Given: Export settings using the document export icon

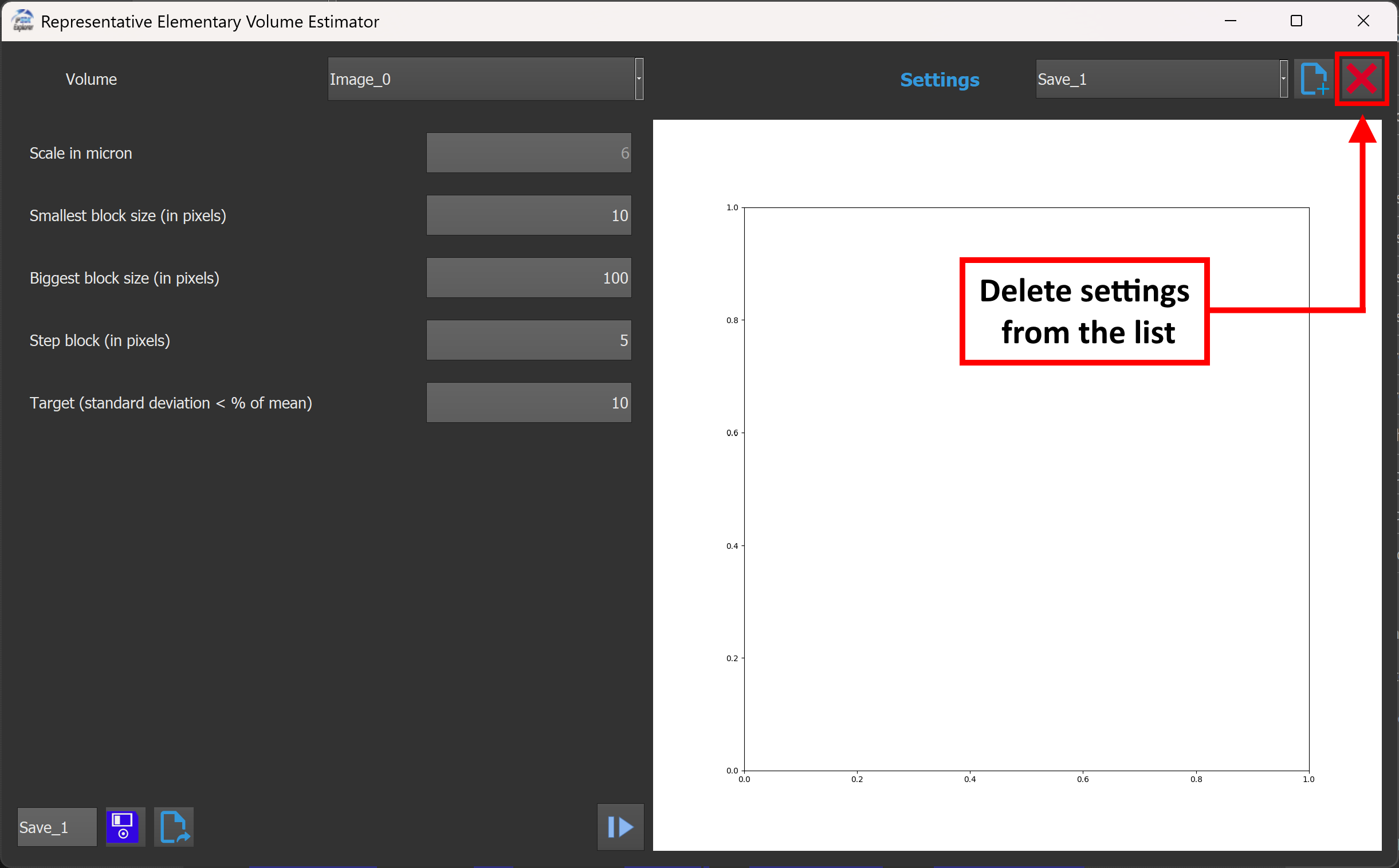Looking at the screenshot, I should [174, 827].
